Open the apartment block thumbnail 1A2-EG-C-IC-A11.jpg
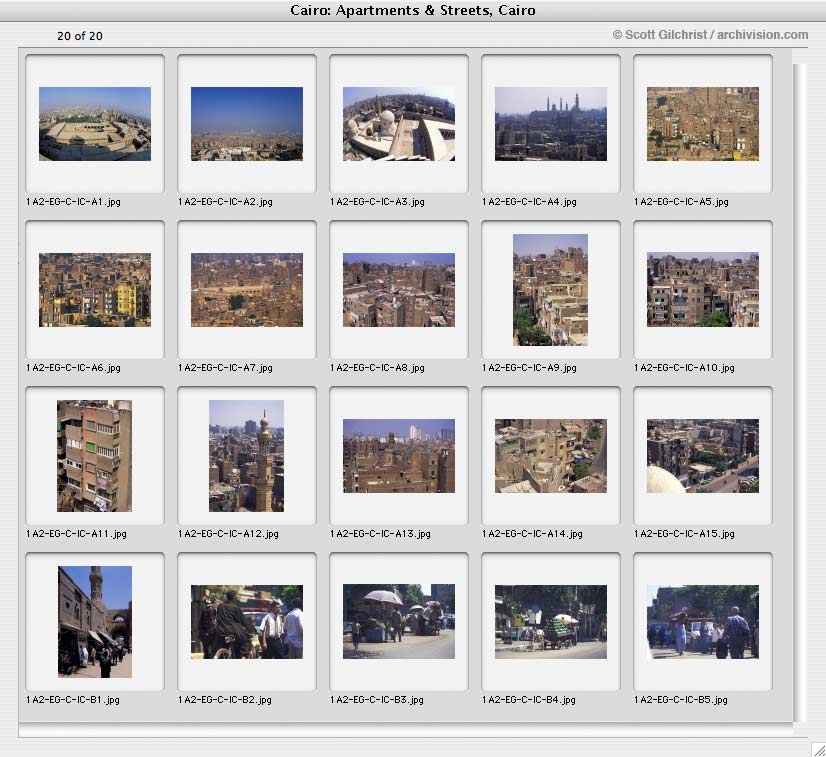This screenshot has width=826, height=757. click(x=94, y=456)
